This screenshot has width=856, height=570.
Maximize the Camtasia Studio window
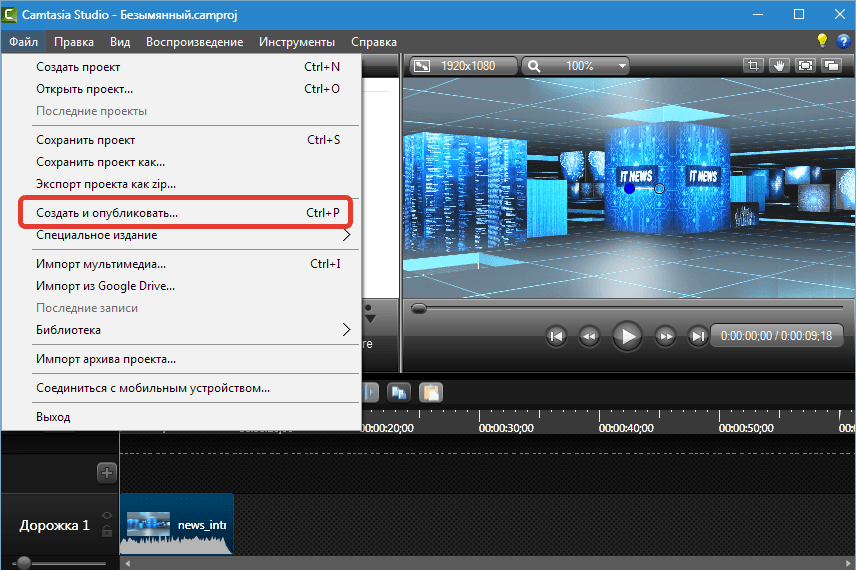[x=799, y=14]
